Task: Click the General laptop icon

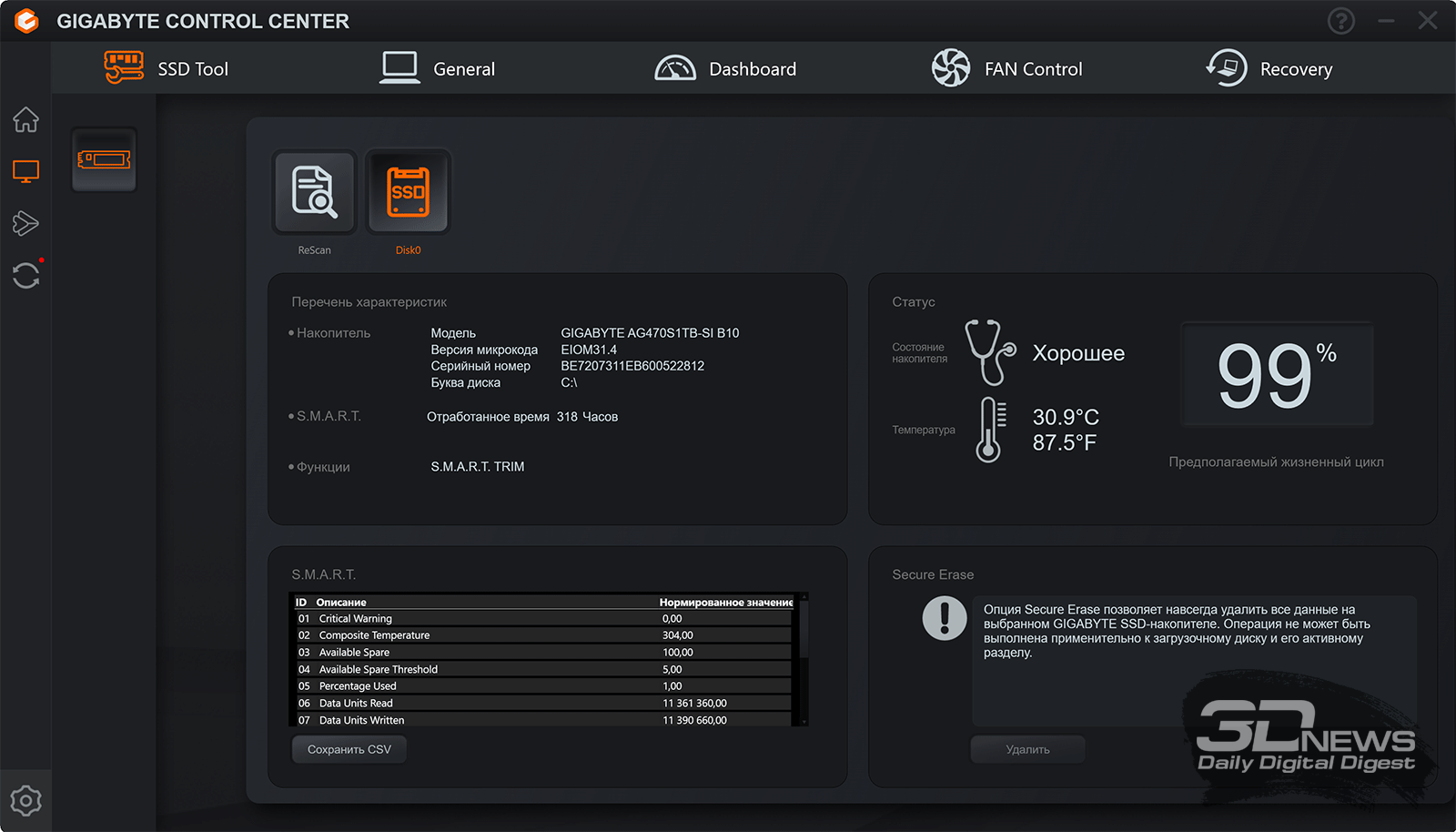Action: pyautogui.click(x=399, y=67)
